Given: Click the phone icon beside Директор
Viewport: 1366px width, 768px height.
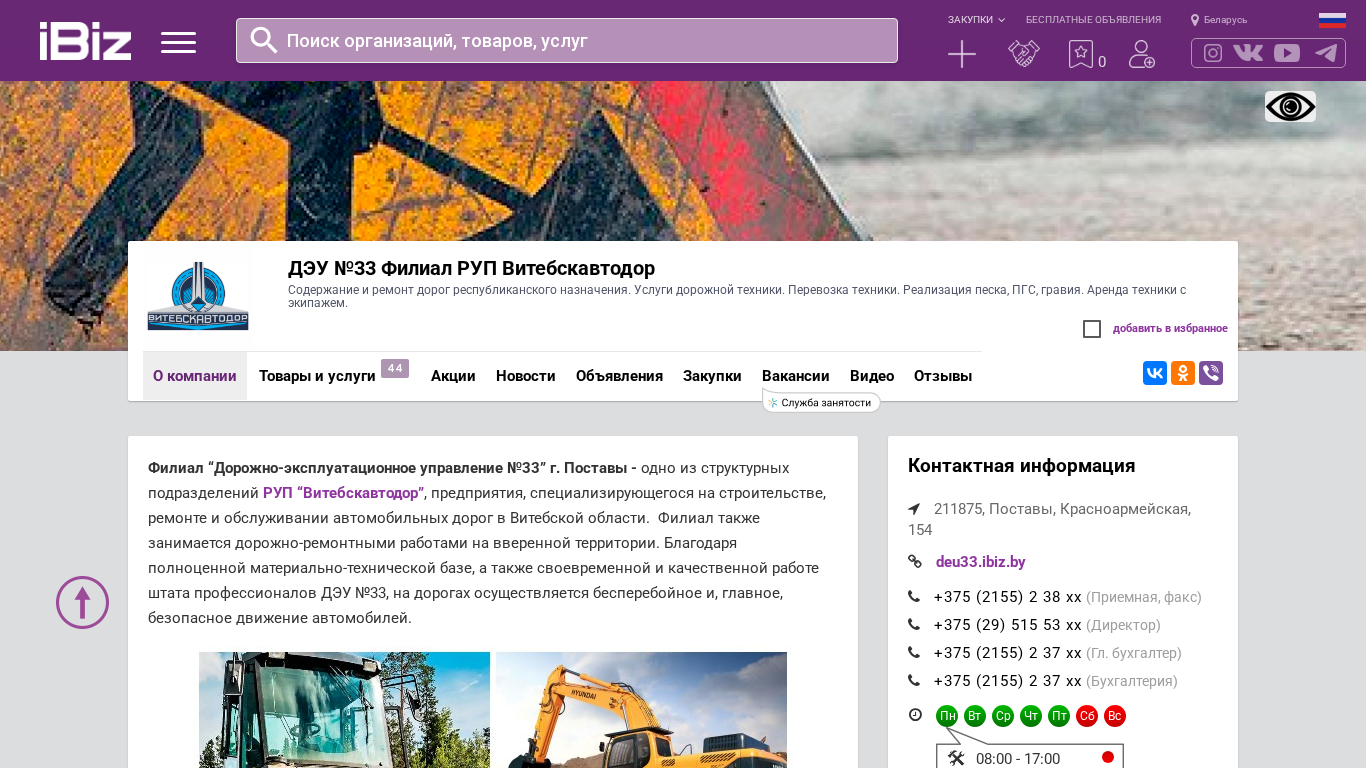Looking at the screenshot, I should (x=914, y=625).
